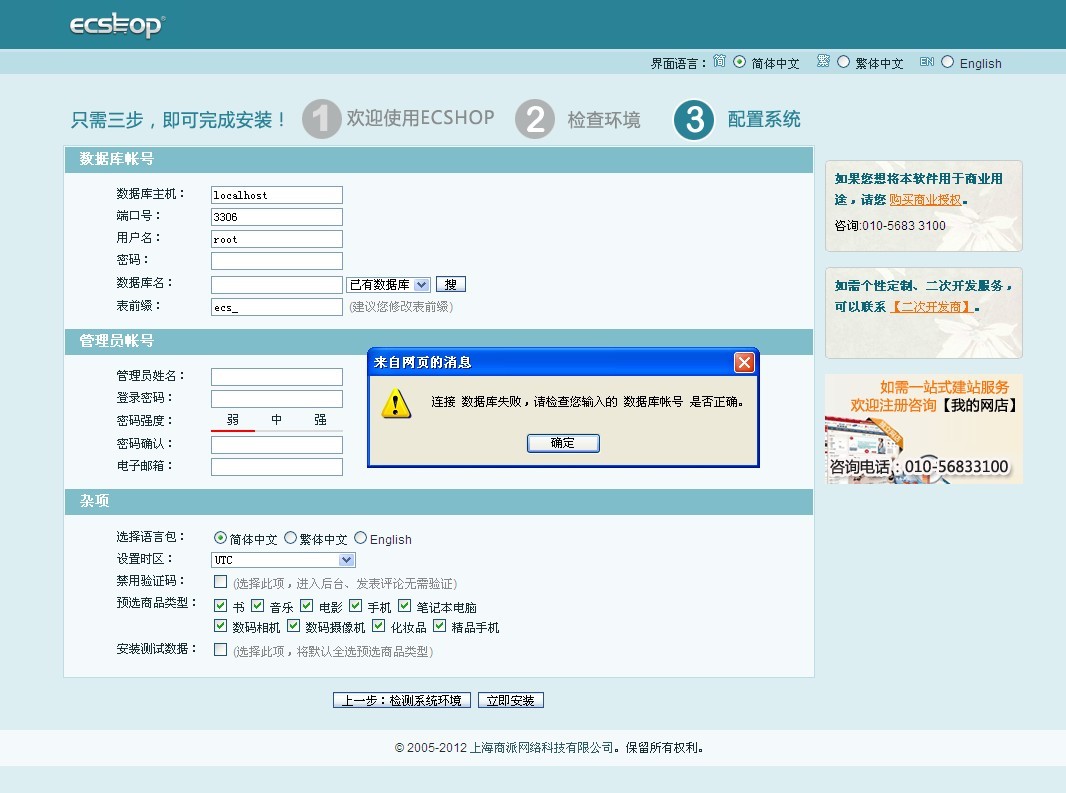The image size is (1066, 793).
Task: Click the 密码确认 input field
Action: 277,445
